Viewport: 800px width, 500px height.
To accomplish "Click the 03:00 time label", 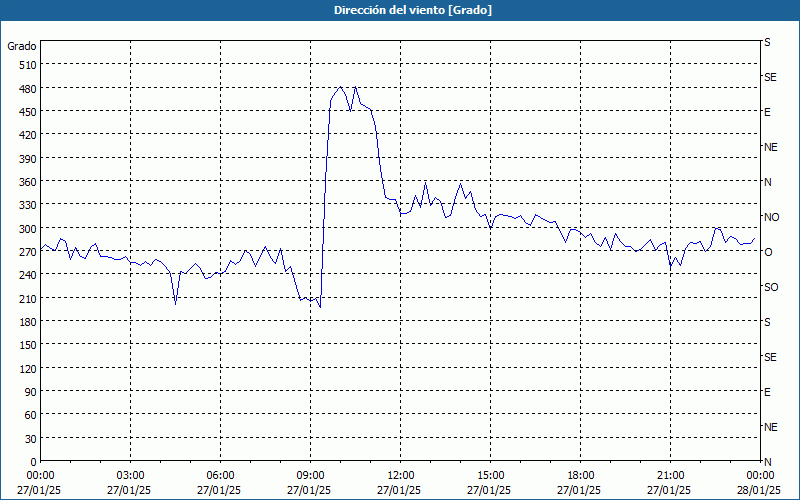I will click(131, 476).
